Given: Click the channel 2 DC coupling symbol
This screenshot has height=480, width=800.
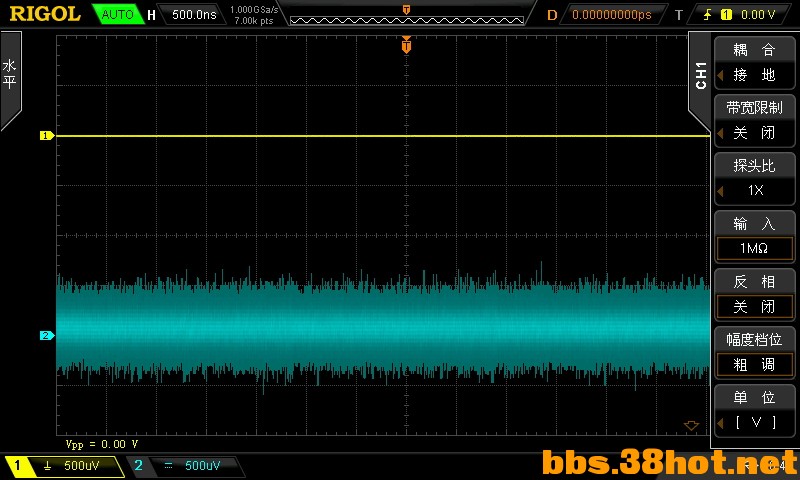Looking at the screenshot, I should coord(168,466).
